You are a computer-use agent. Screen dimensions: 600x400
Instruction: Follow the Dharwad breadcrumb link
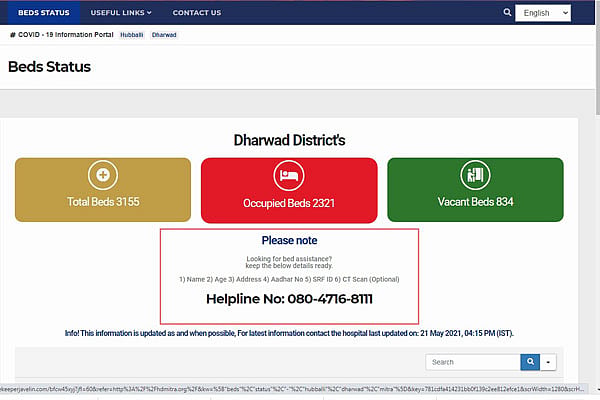164,35
